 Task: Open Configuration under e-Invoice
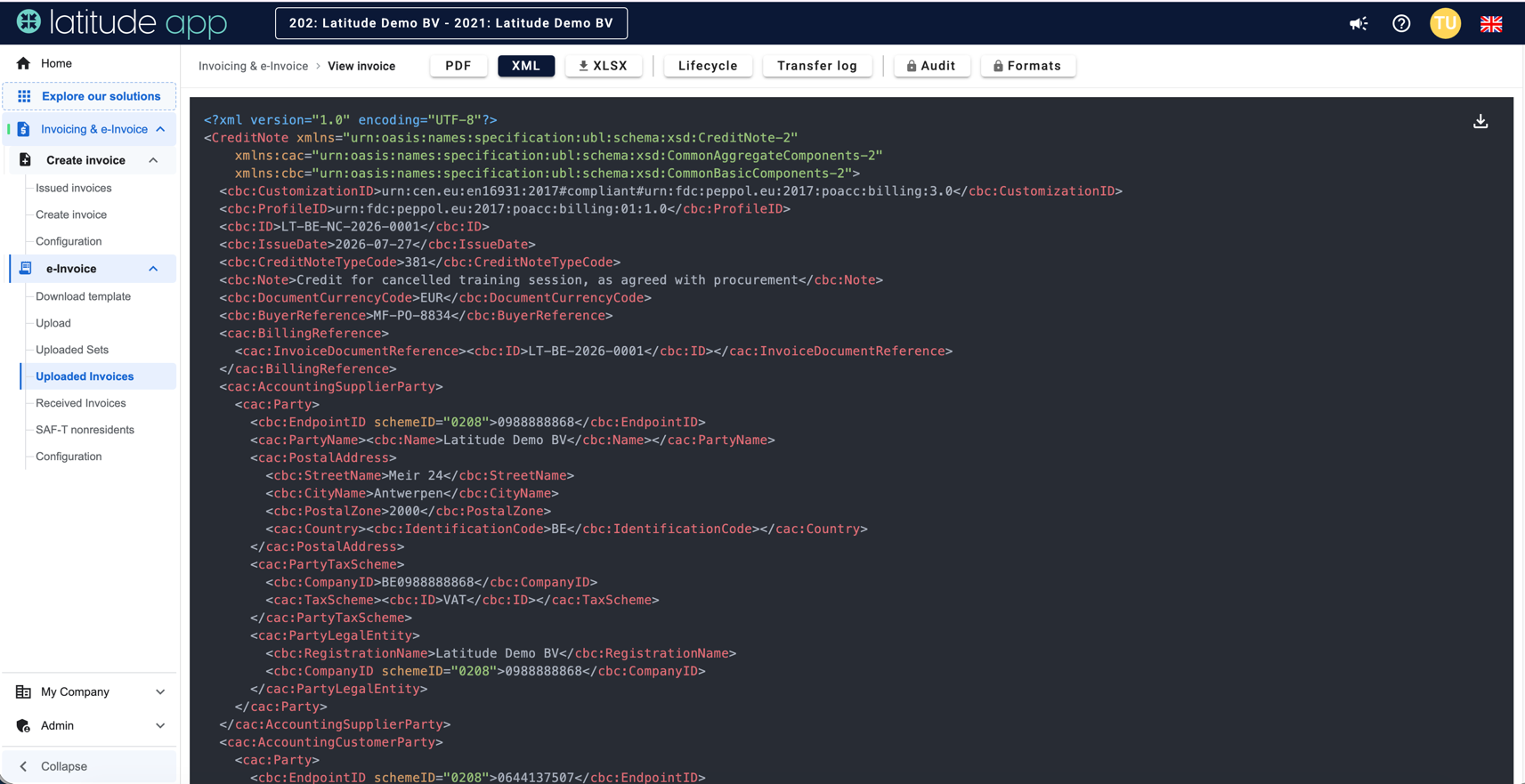click(x=69, y=457)
